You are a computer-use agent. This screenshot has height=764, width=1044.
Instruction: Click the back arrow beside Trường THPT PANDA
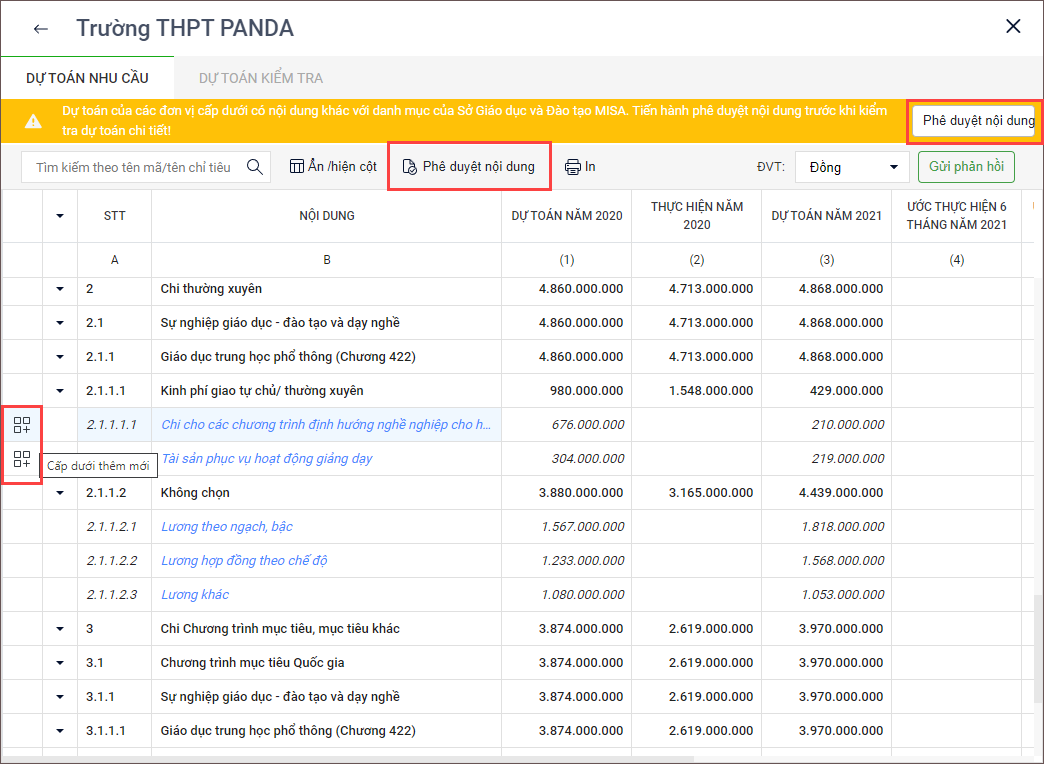40,28
